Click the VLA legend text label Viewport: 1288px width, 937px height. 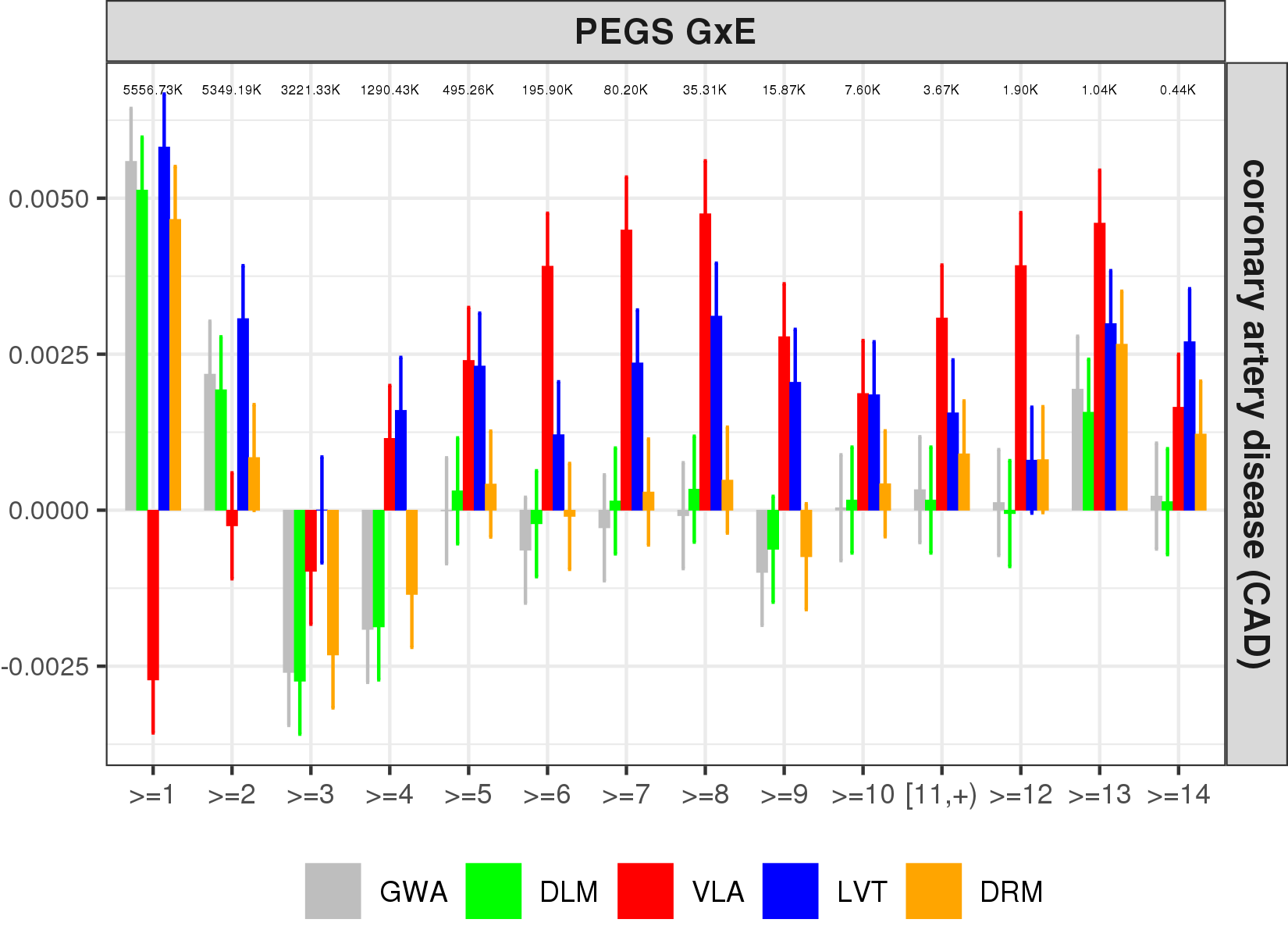pyautogui.click(x=717, y=892)
